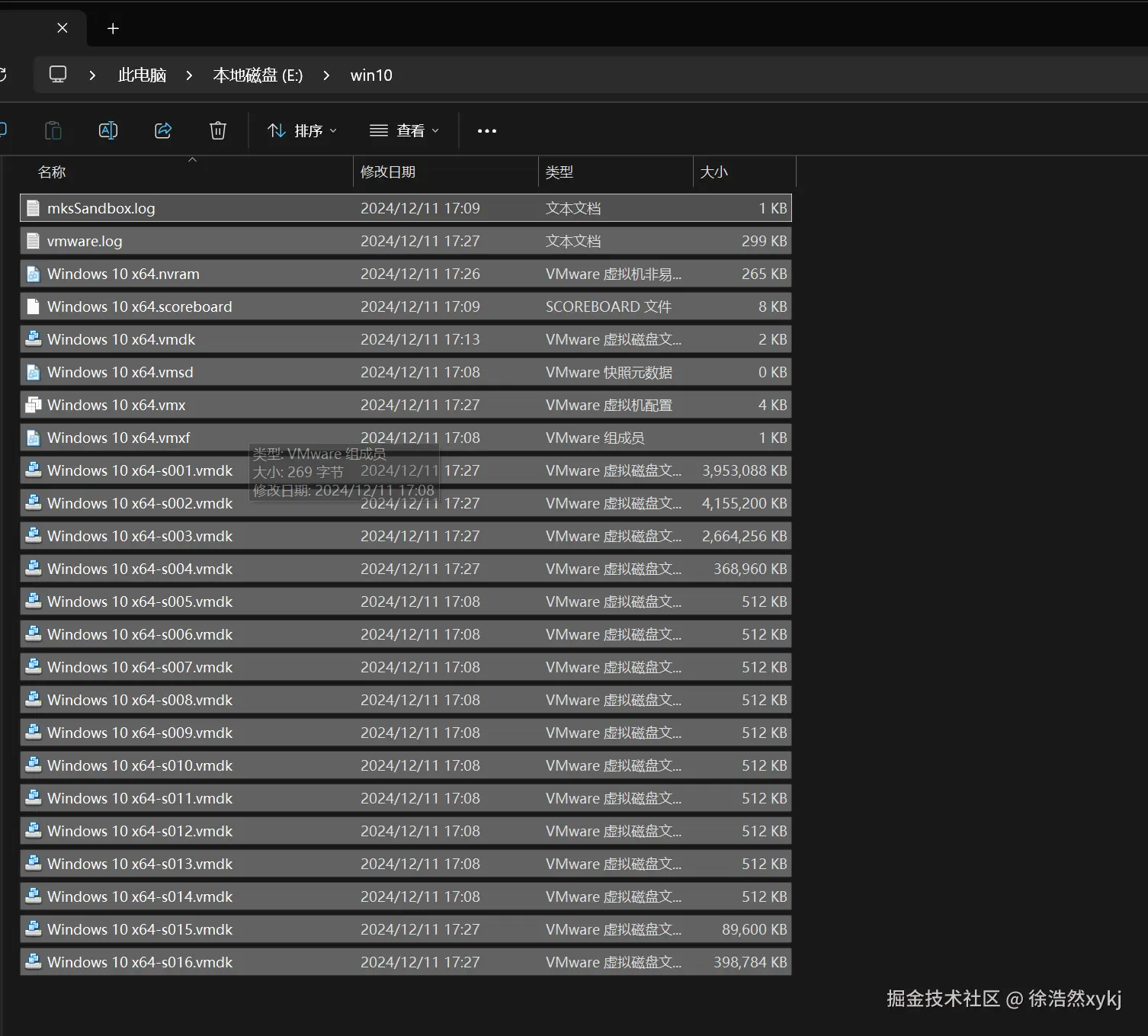Click the Windows 10 x64-s001.vmdk icon
This screenshot has height=1036, width=1148.
(x=33, y=470)
